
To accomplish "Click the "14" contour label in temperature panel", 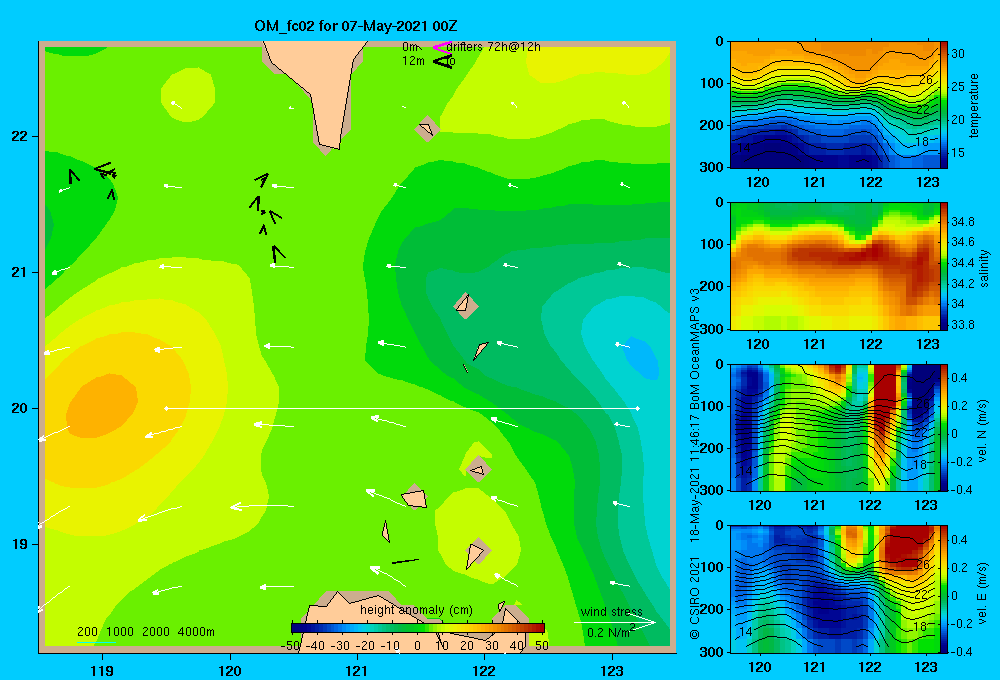I will click(744, 148).
